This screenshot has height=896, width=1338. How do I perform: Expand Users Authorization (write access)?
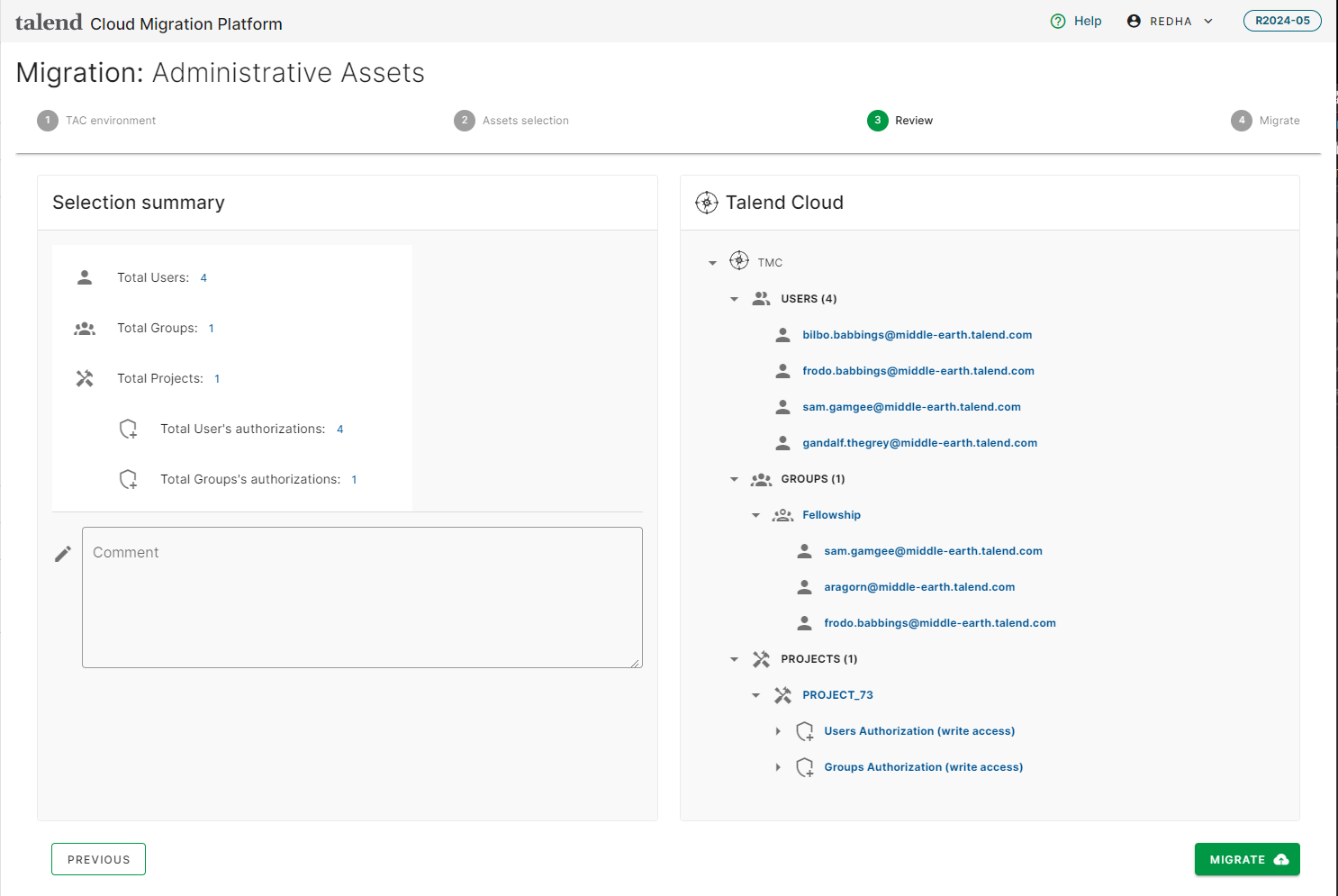pyautogui.click(x=778, y=731)
